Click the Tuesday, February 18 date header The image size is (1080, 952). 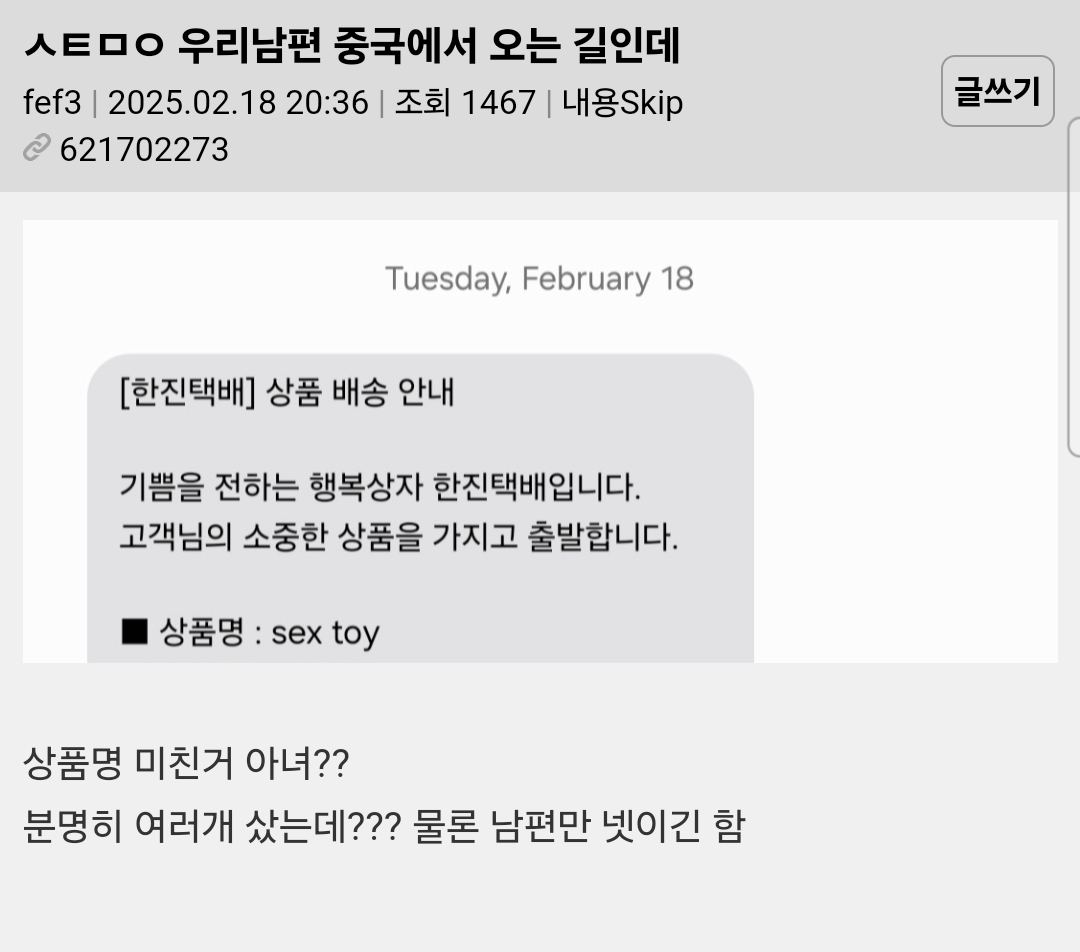(x=539, y=278)
